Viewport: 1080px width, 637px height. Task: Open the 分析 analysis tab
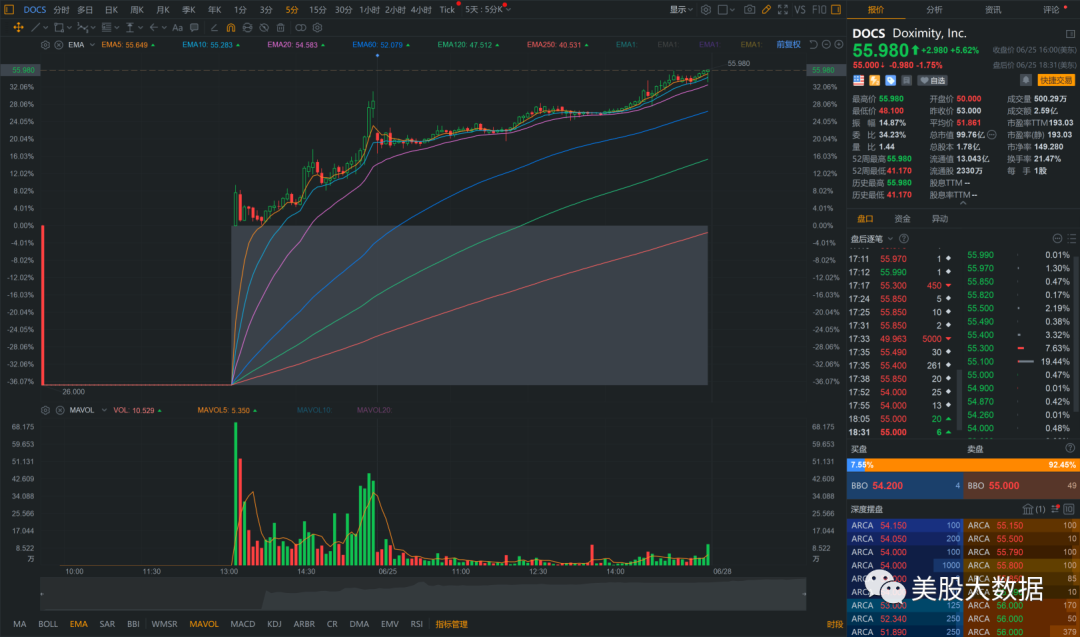tap(934, 10)
